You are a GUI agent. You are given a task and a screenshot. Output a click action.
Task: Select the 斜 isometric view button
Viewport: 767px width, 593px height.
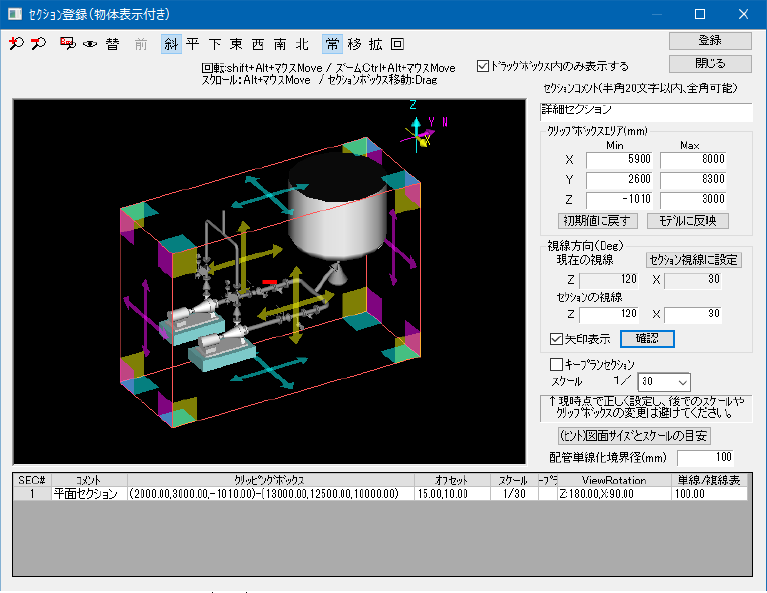point(171,44)
